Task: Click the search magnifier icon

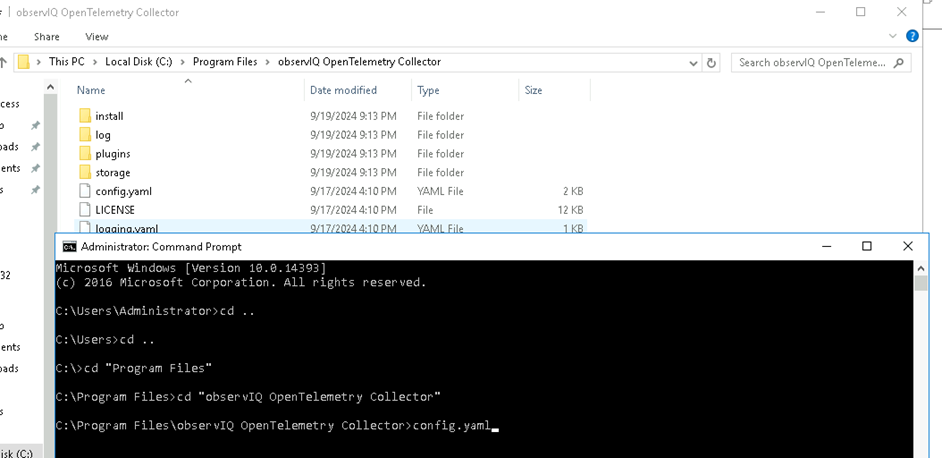Action: click(x=899, y=62)
